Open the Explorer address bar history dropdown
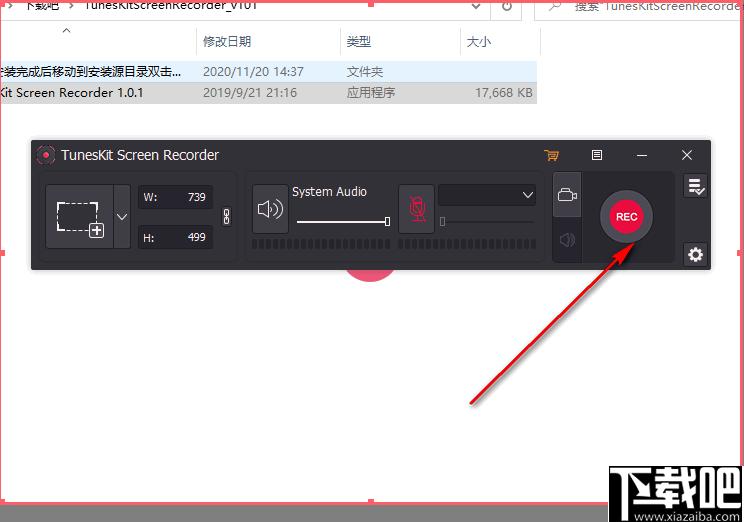The image size is (744, 522). 476,7
